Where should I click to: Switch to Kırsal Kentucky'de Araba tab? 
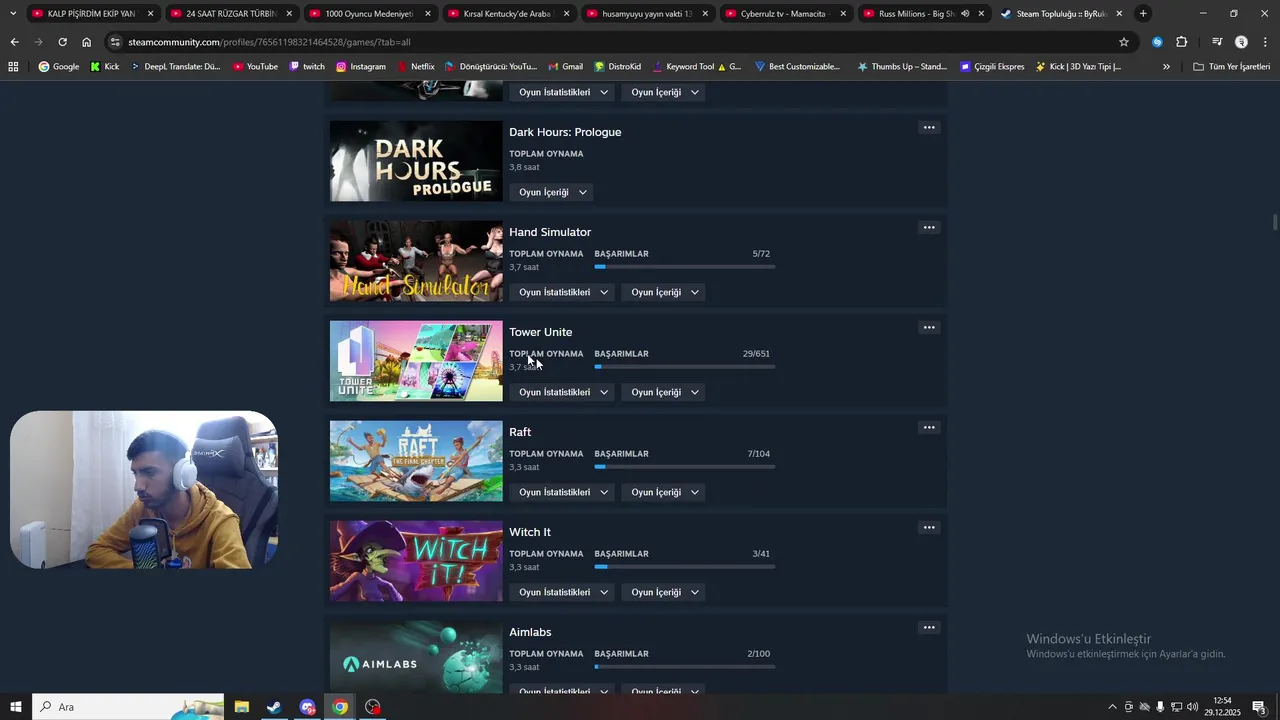[507, 14]
